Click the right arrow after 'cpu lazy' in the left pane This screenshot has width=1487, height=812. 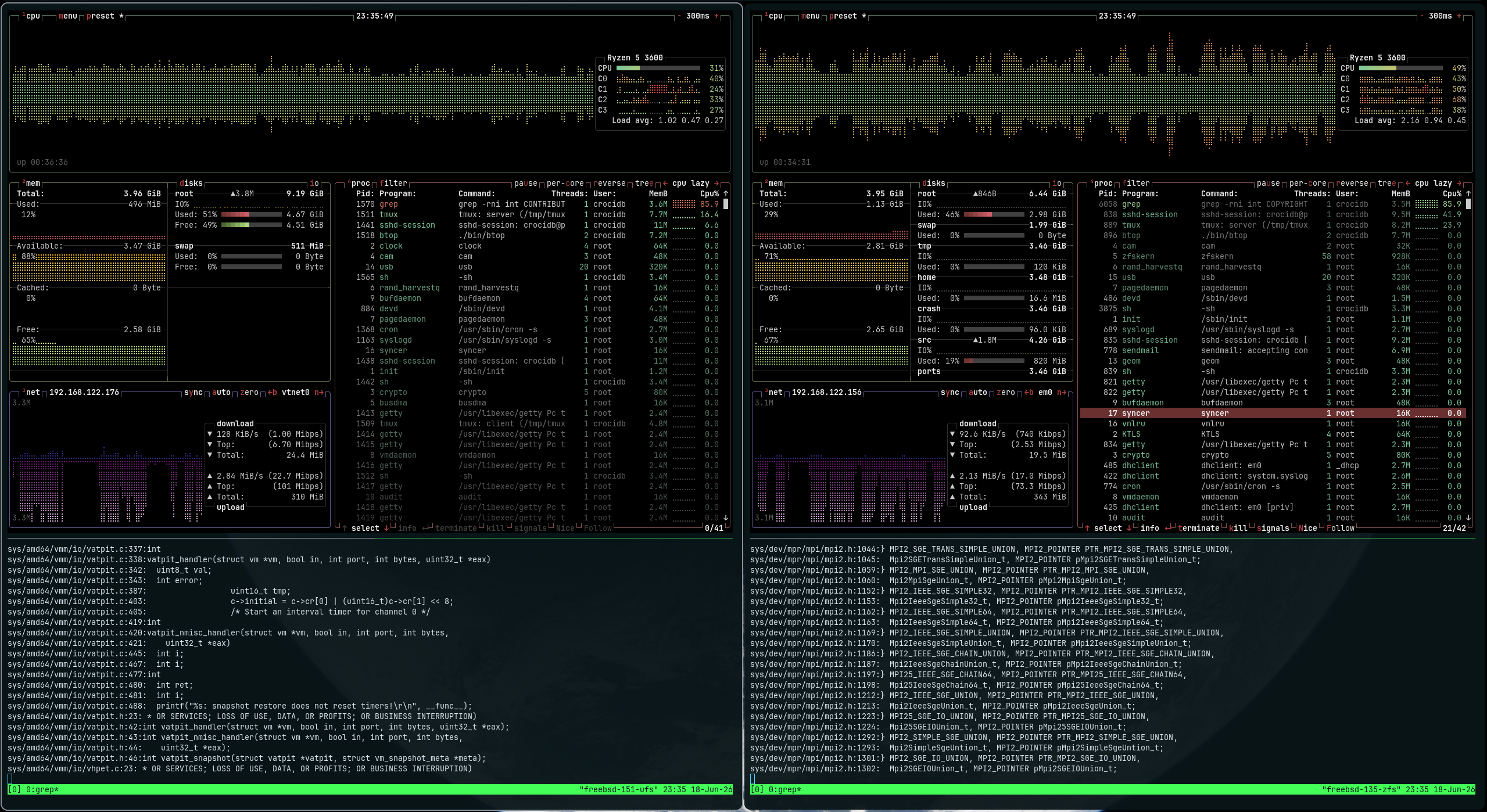[x=716, y=183]
